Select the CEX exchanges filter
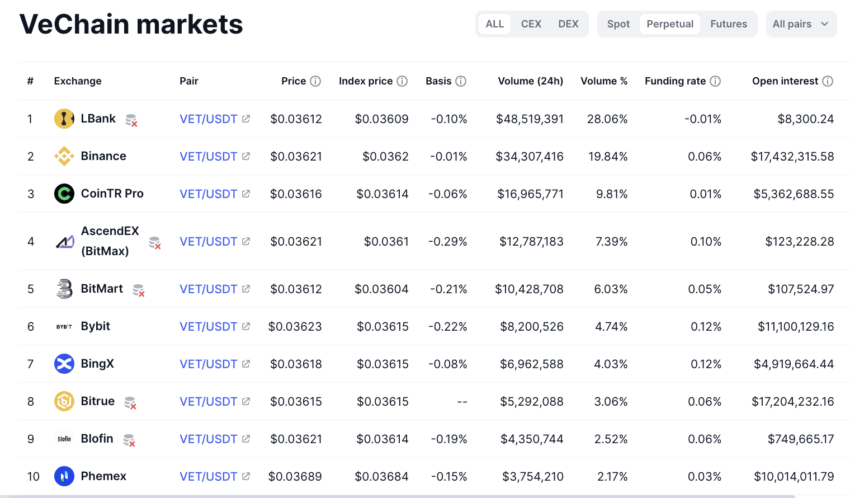Image resolution: width=850 pixels, height=498 pixels. coord(531,24)
